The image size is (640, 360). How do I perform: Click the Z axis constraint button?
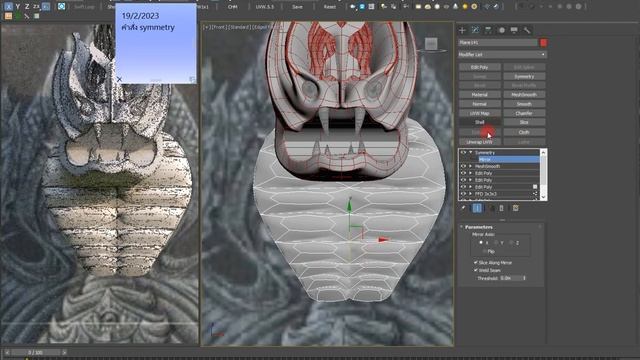pos(27,7)
